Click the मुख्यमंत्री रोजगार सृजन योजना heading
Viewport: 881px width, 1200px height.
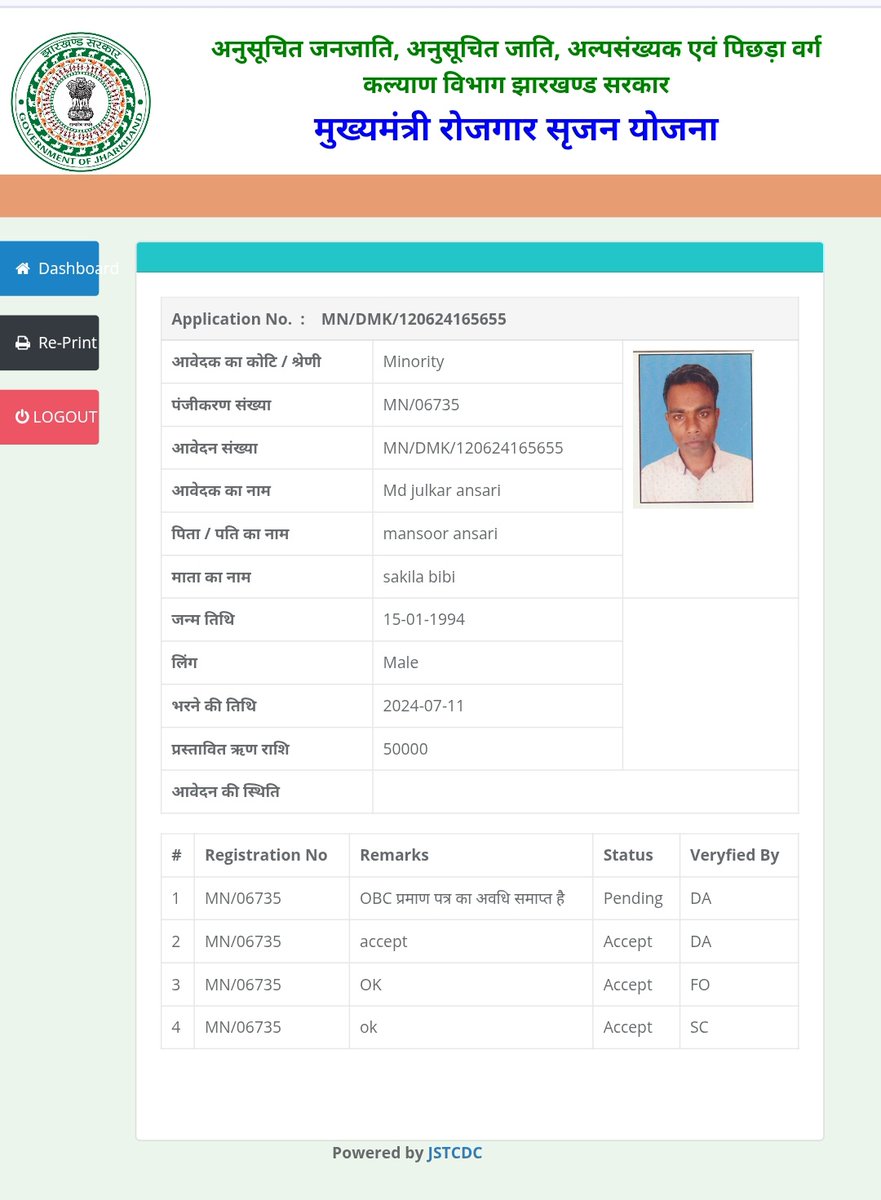pos(515,129)
